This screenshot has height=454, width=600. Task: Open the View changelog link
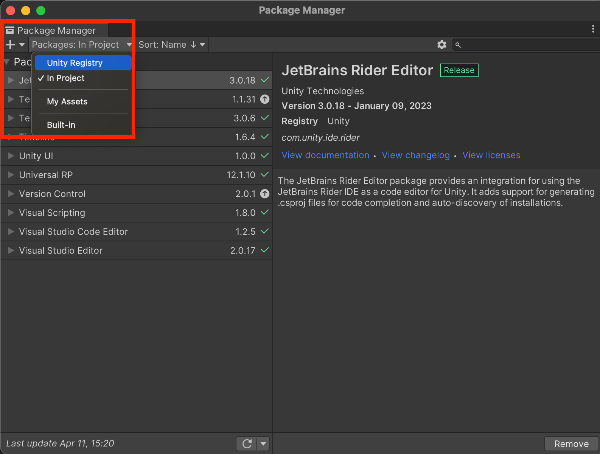416,155
